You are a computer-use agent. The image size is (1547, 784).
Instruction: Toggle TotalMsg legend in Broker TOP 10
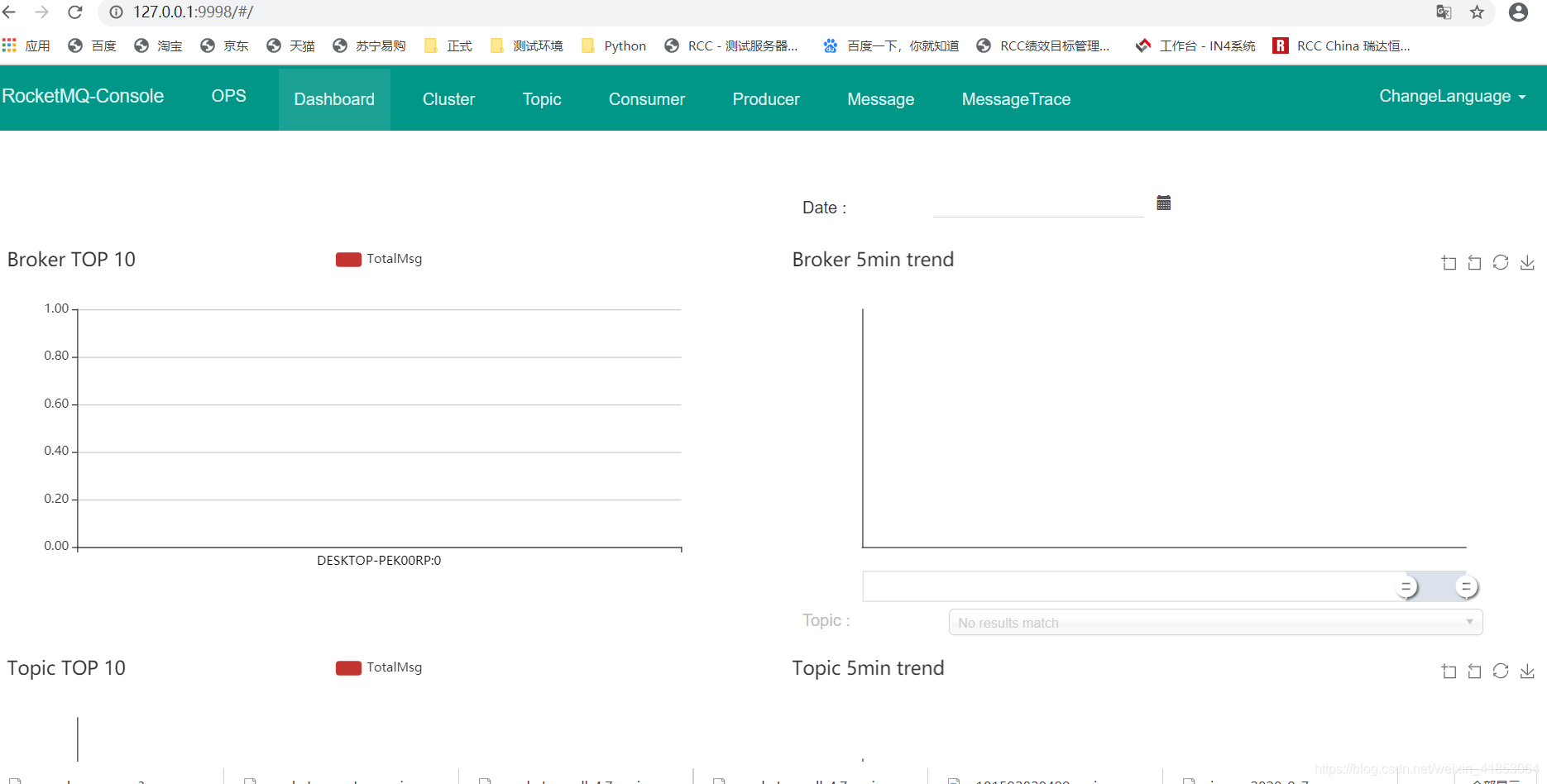coord(379,259)
